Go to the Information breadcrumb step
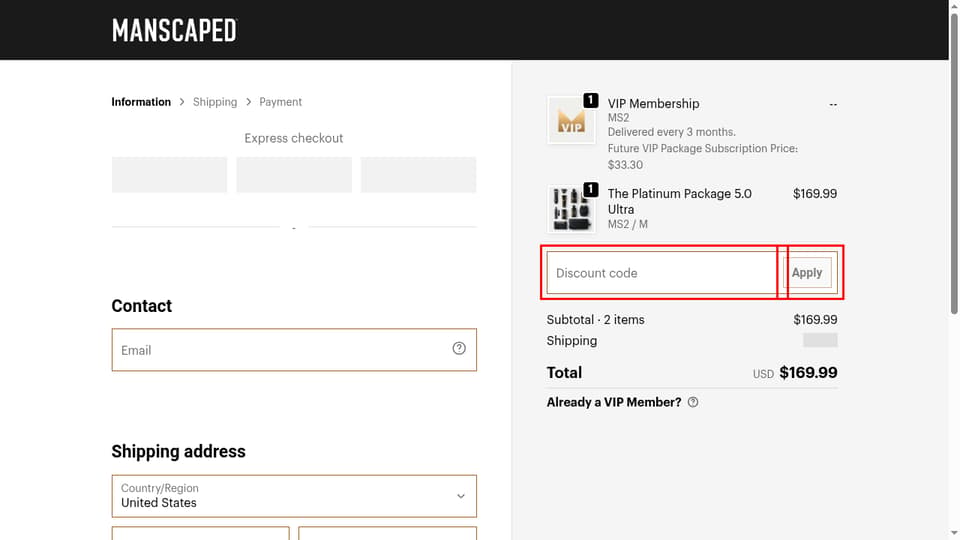 point(141,102)
